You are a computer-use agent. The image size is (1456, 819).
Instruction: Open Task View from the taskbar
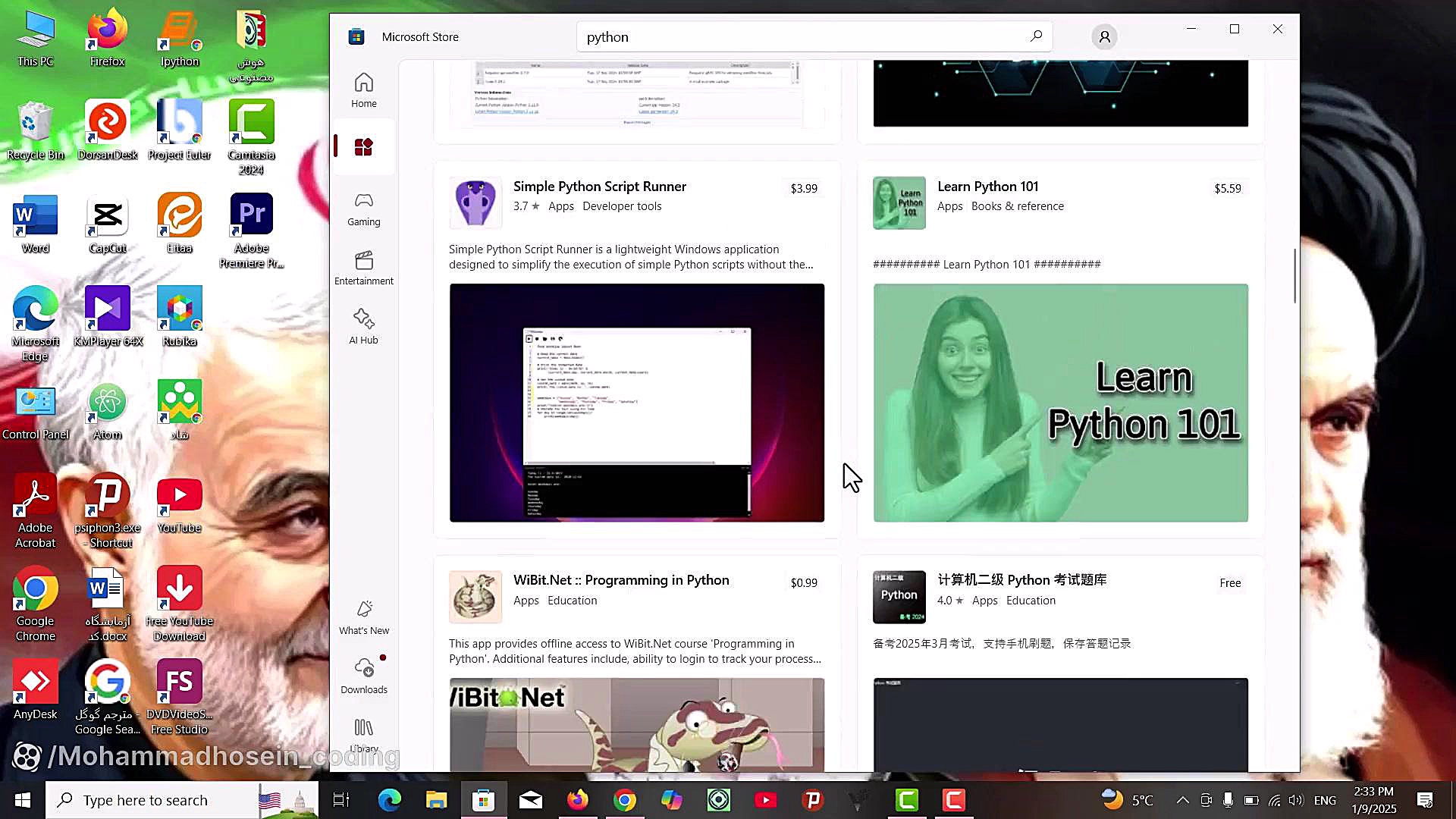click(x=341, y=800)
